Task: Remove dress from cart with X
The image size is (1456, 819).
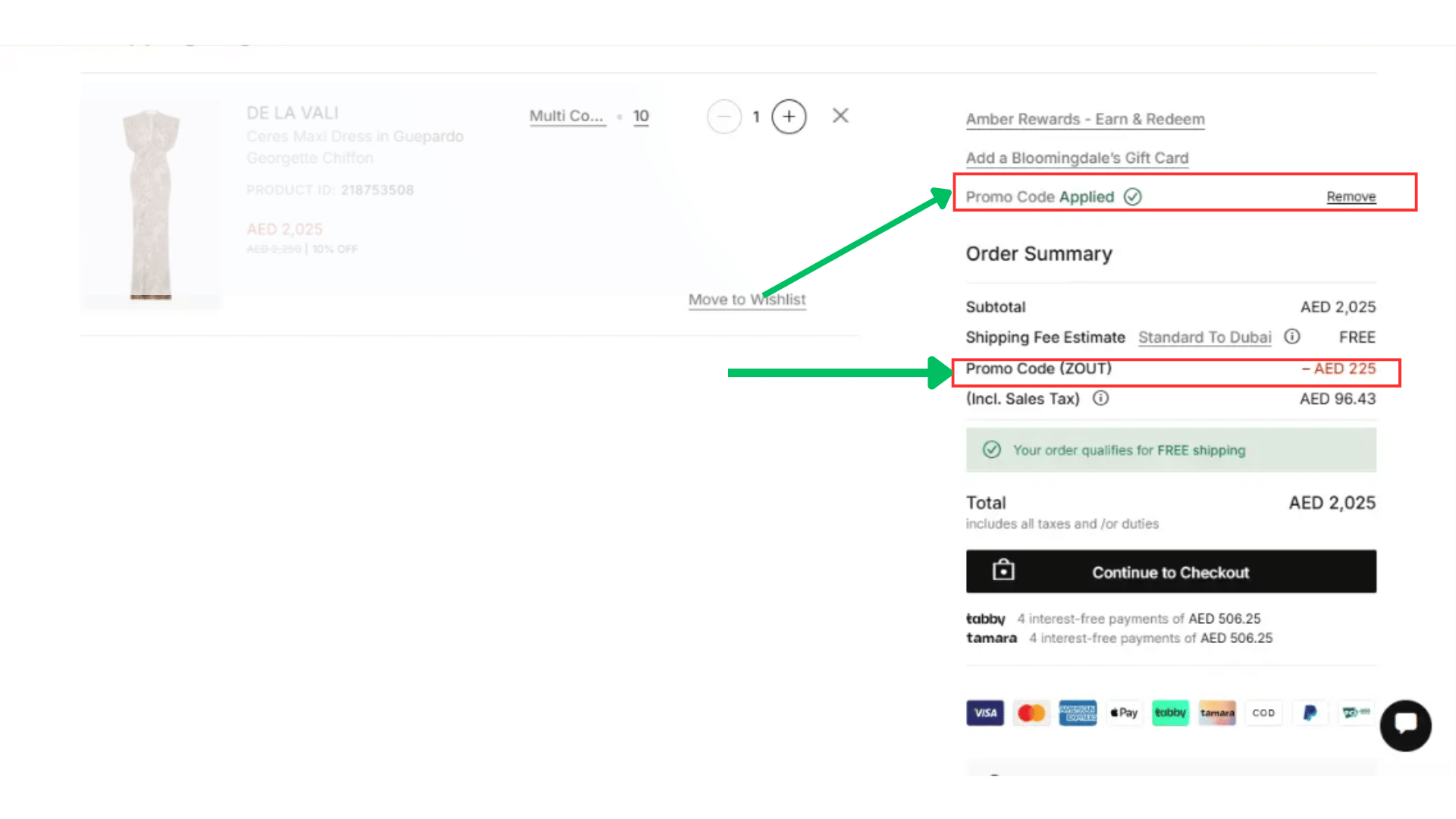Action: coord(840,115)
